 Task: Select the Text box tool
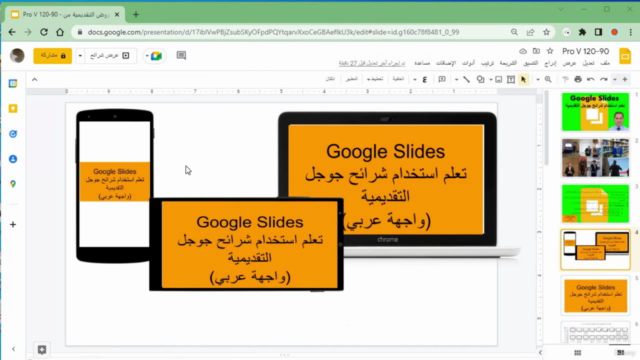[x=511, y=80]
